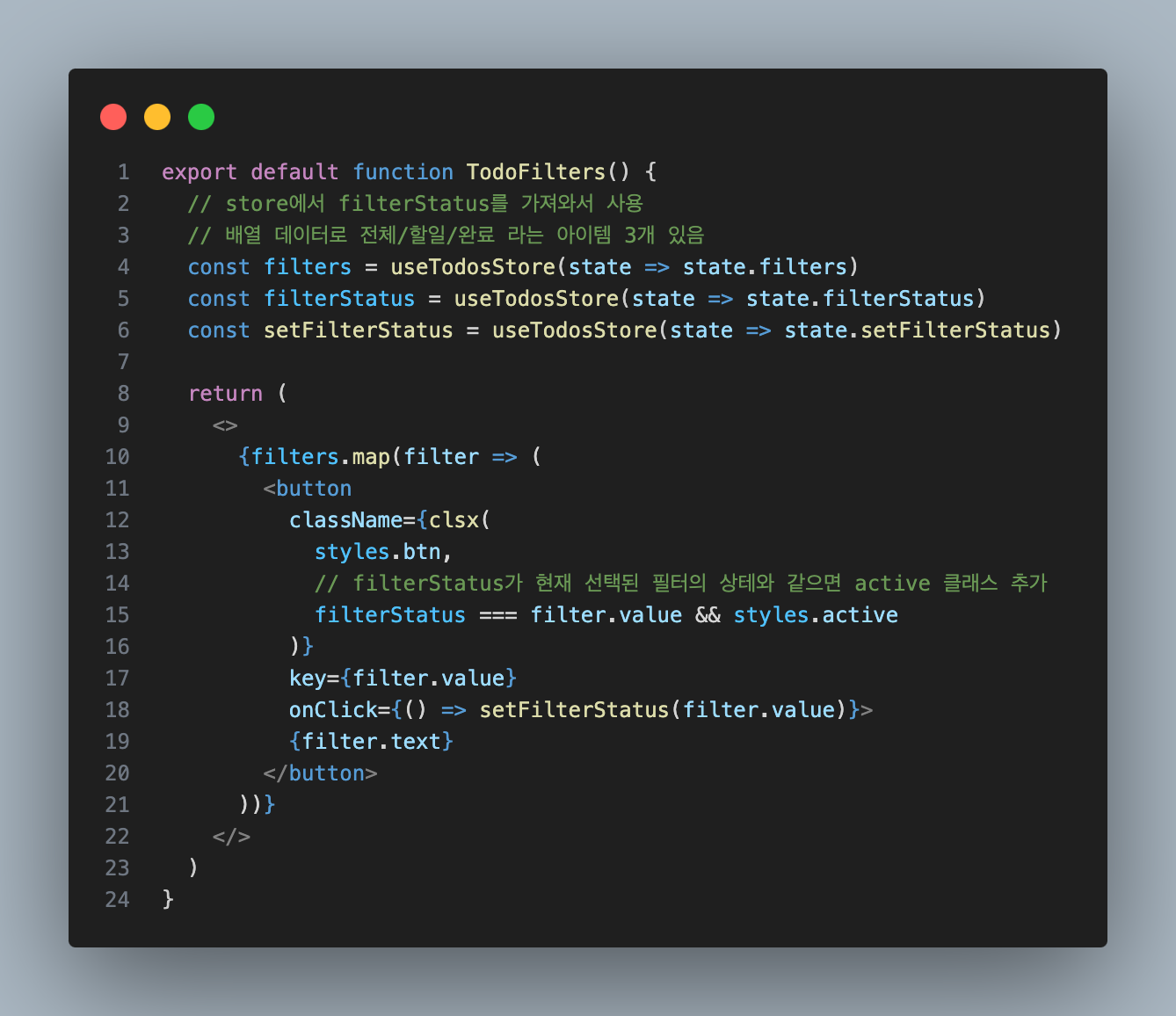Image resolution: width=1176 pixels, height=1016 pixels.
Task: Click the TodoFilters function name
Action: click(x=536, y=171)
